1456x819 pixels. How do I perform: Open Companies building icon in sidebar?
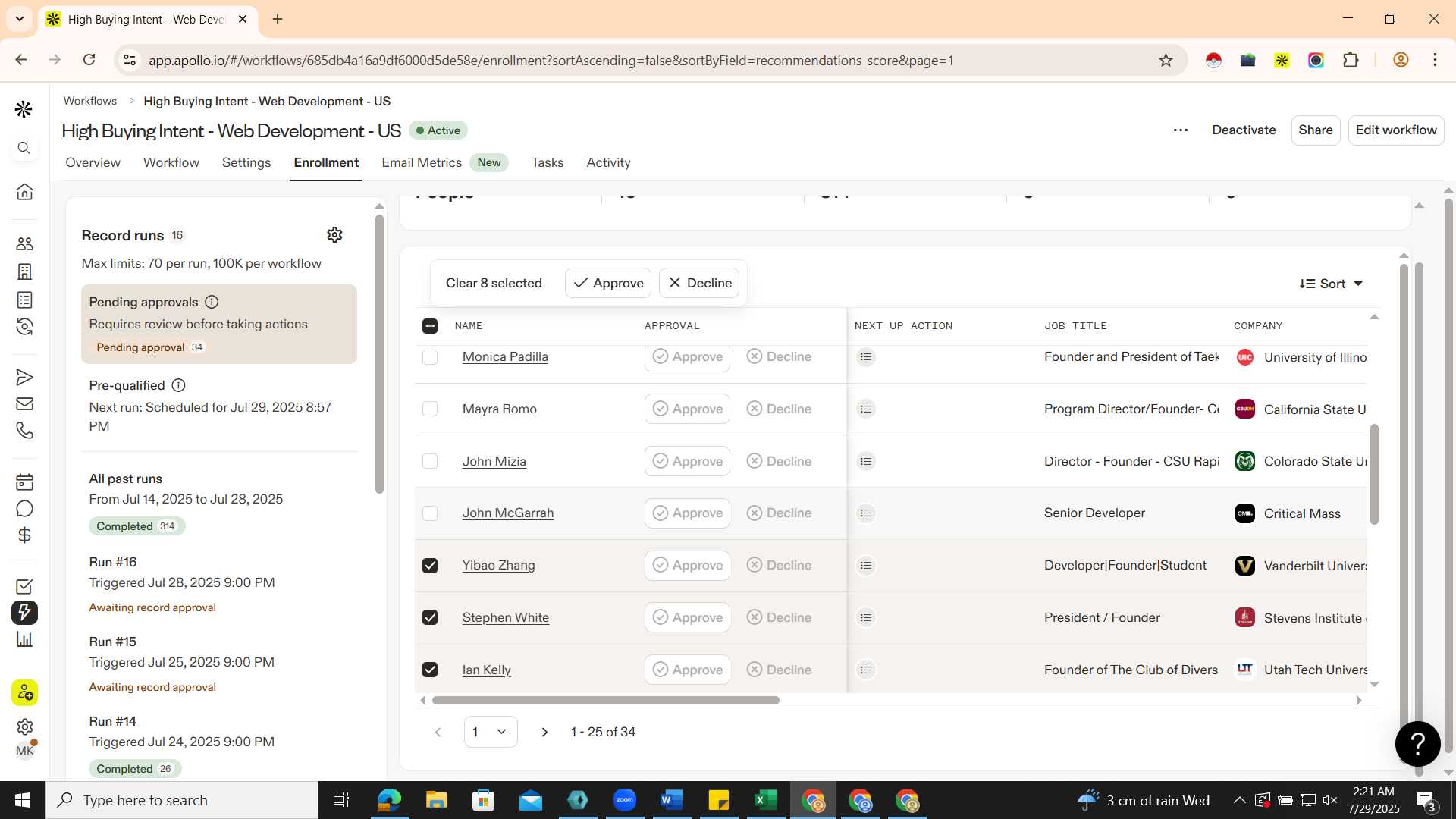tap(24, 271)
